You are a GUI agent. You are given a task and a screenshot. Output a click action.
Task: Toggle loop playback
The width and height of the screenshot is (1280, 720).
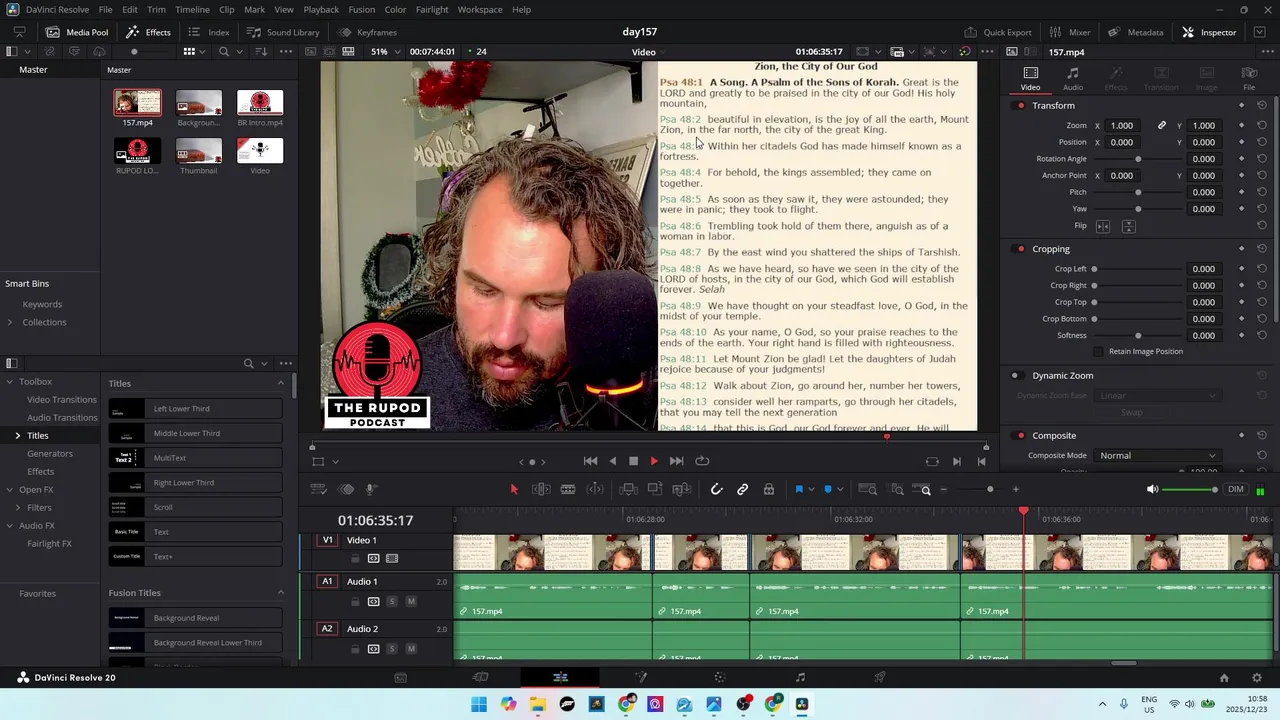[x=702, y=461]
